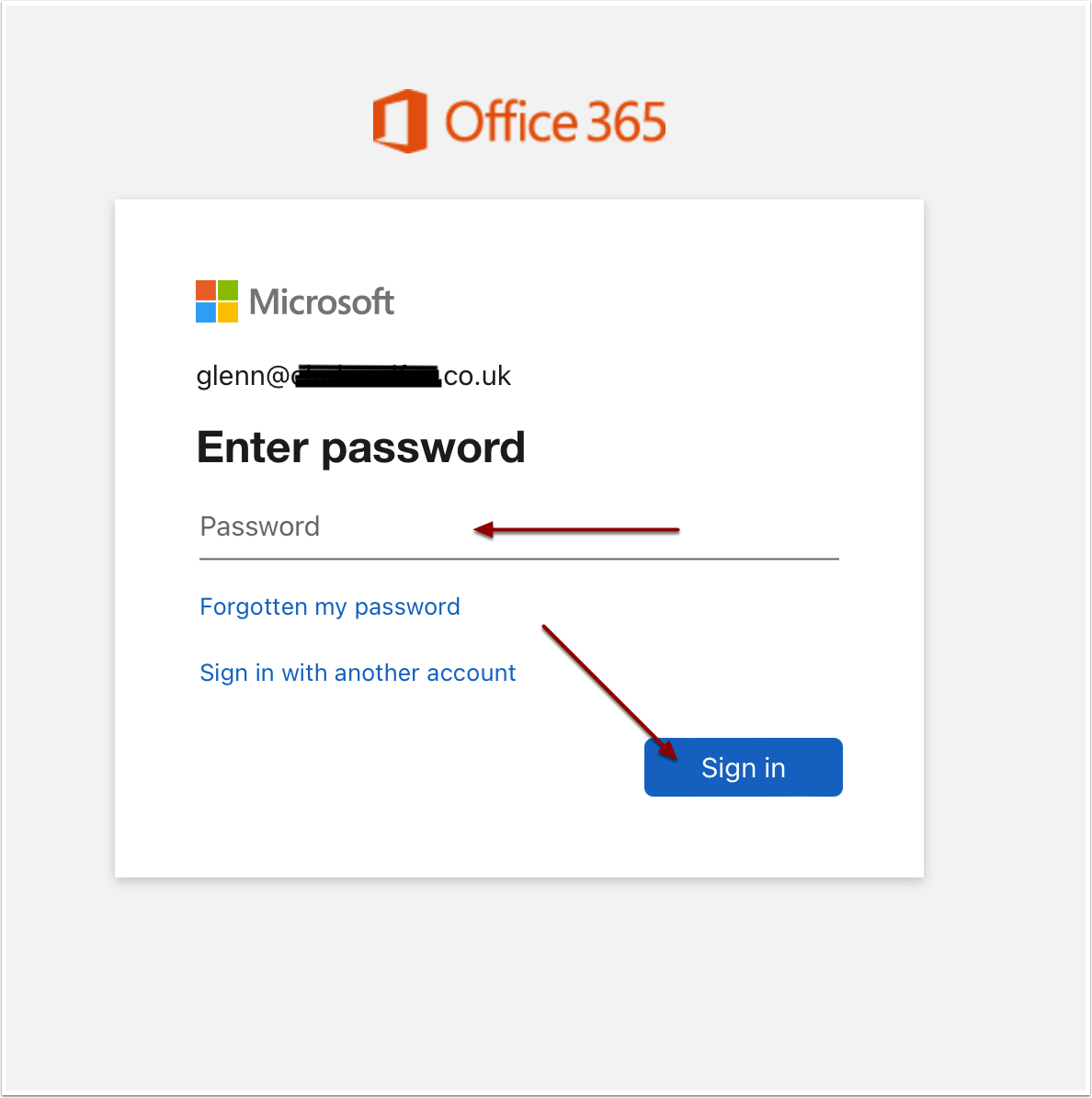The width and height of the screenshot is (1092, 1098).
Task: Click the blue square in Microsoft logo
Action: (x=206, y=312)
